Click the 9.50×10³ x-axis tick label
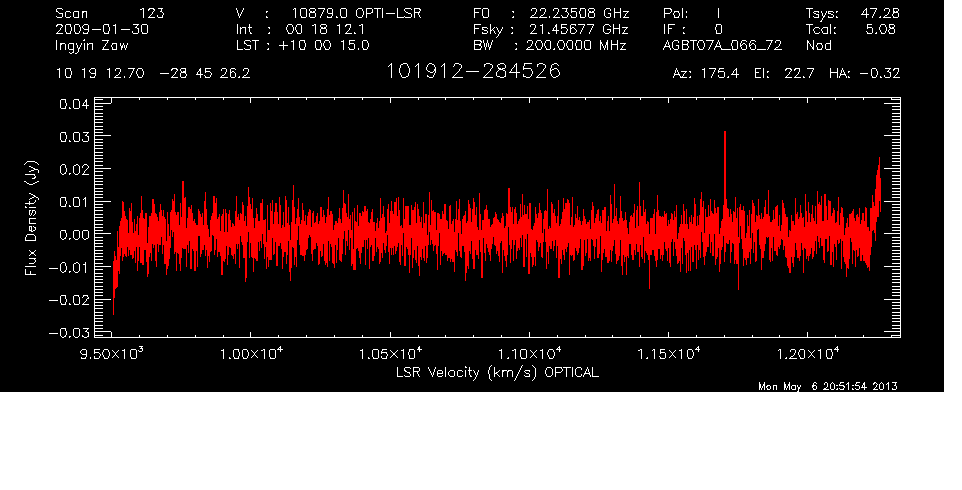This screenshot has height=490, width=962. point(112,353)
